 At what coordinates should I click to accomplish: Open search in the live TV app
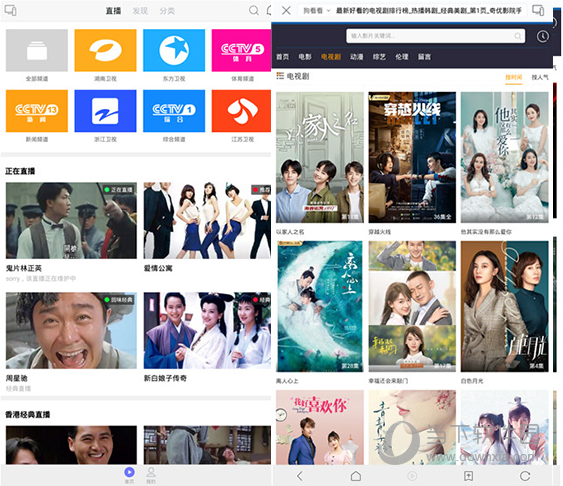click(x=254, y=10)
